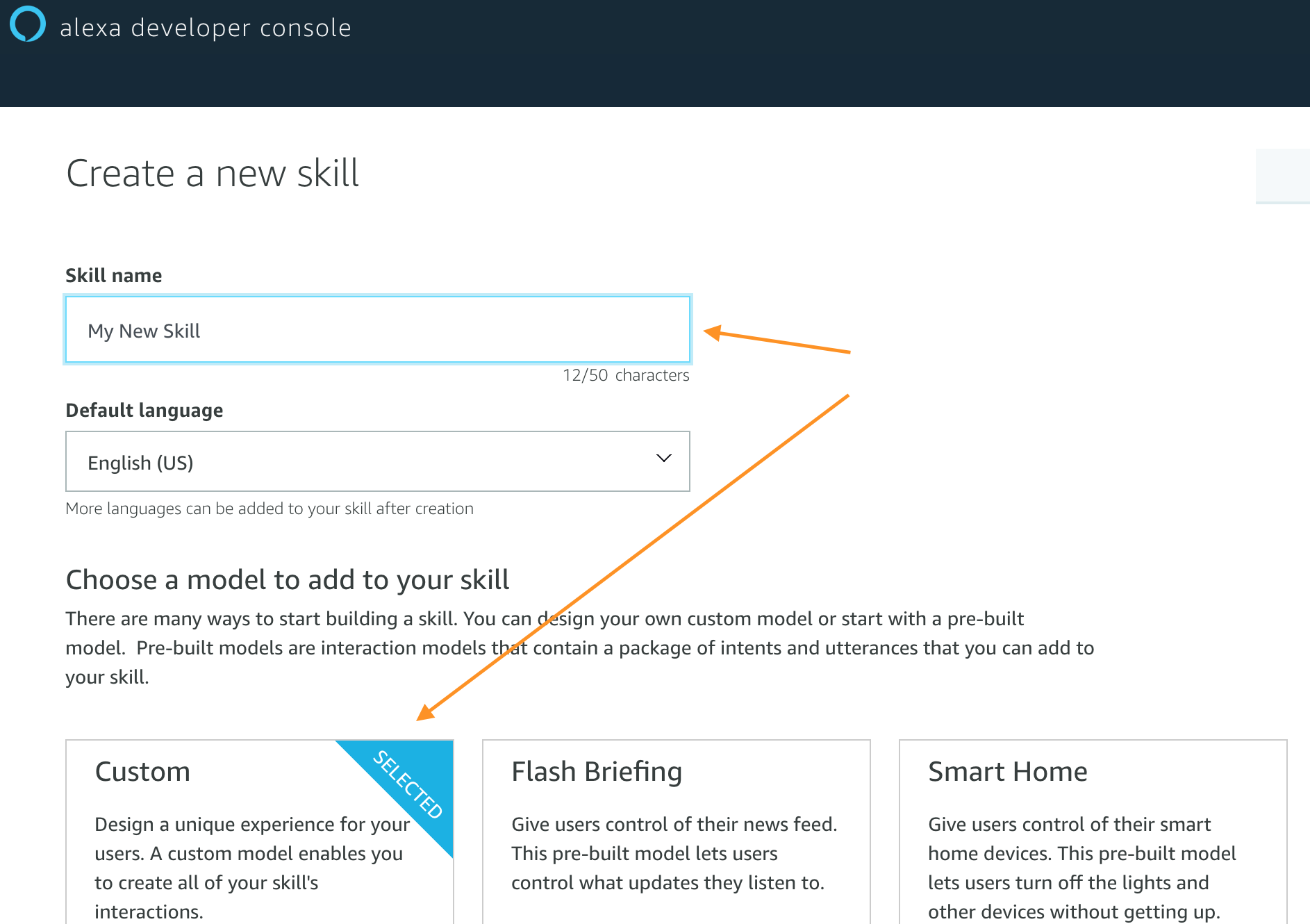Image resolution: width=1310 pixels, height=924 pixels.
Task: Click the More languages helper text
Action: [x=270, y=509]
